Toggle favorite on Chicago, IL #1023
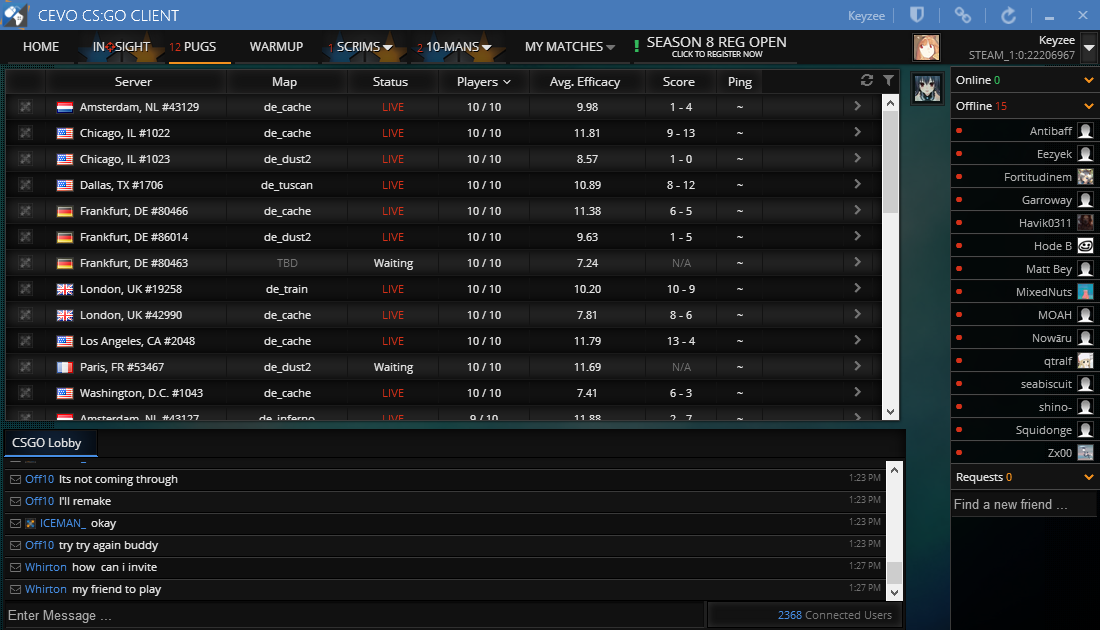This screenshot has height=630, width=1100. click(x=25, y=159)
